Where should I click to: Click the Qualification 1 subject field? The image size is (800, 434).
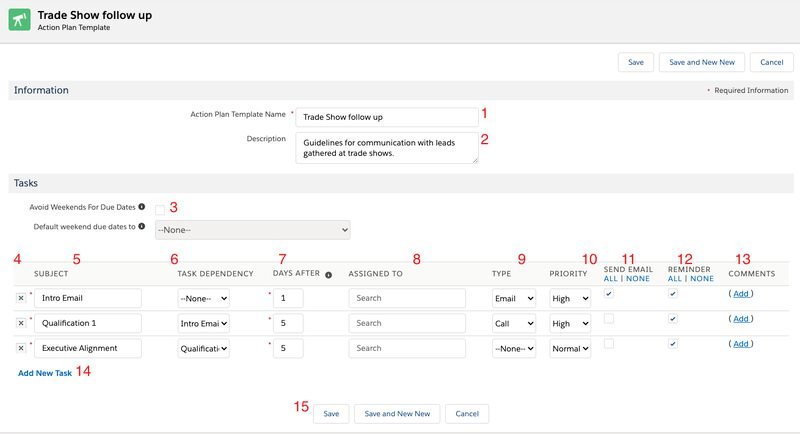tap(88, 323)
